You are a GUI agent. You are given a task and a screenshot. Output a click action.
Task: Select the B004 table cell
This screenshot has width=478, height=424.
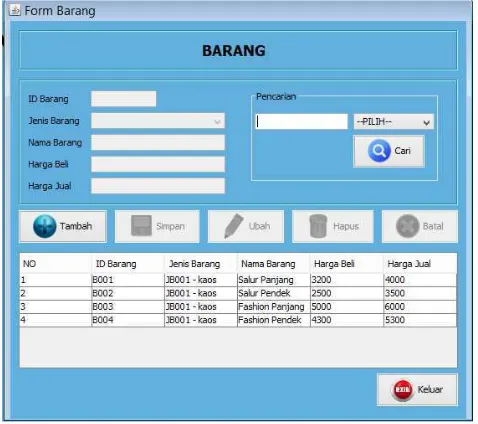coord(128,320)
